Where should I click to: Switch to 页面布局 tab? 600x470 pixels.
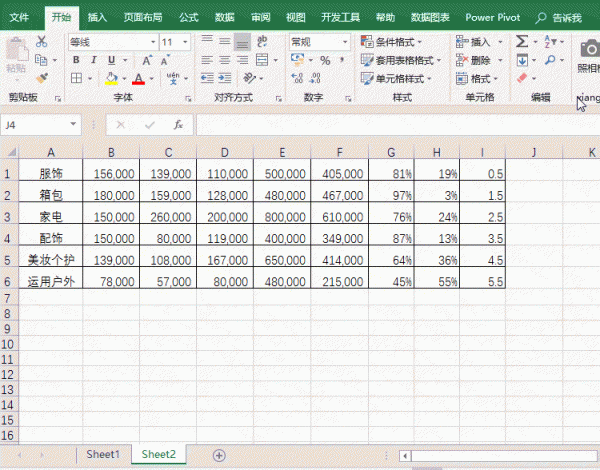pos(143,17)
